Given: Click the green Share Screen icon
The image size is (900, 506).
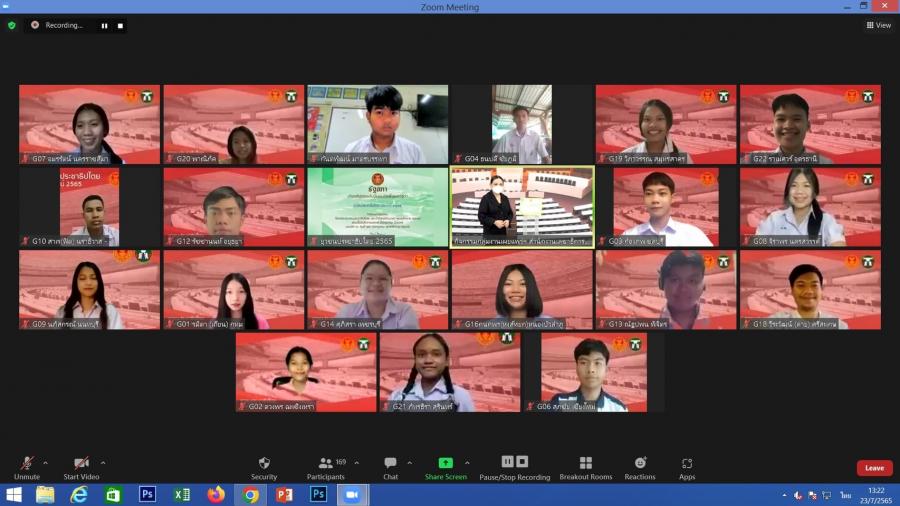Looking at the screenshot, I should pyautogui.click(x=445, y=463).
